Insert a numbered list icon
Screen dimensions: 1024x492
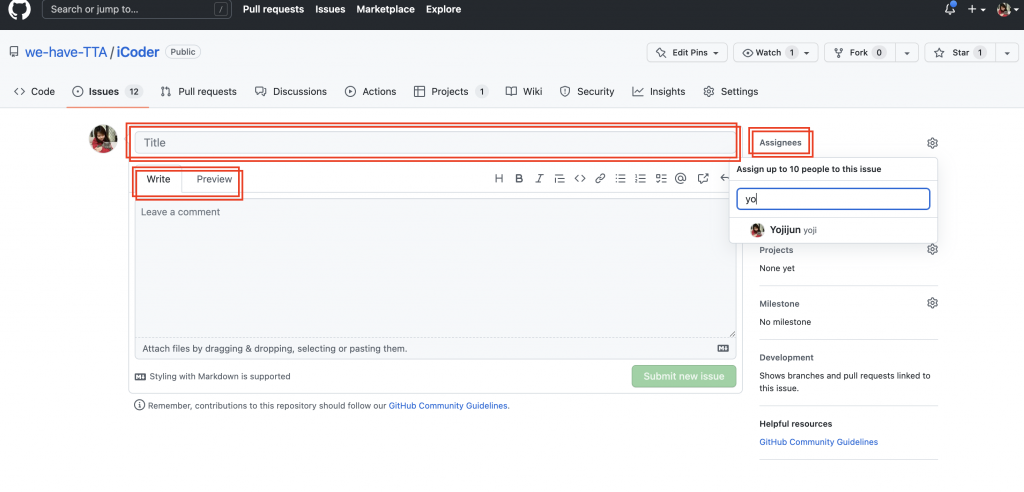641,178
